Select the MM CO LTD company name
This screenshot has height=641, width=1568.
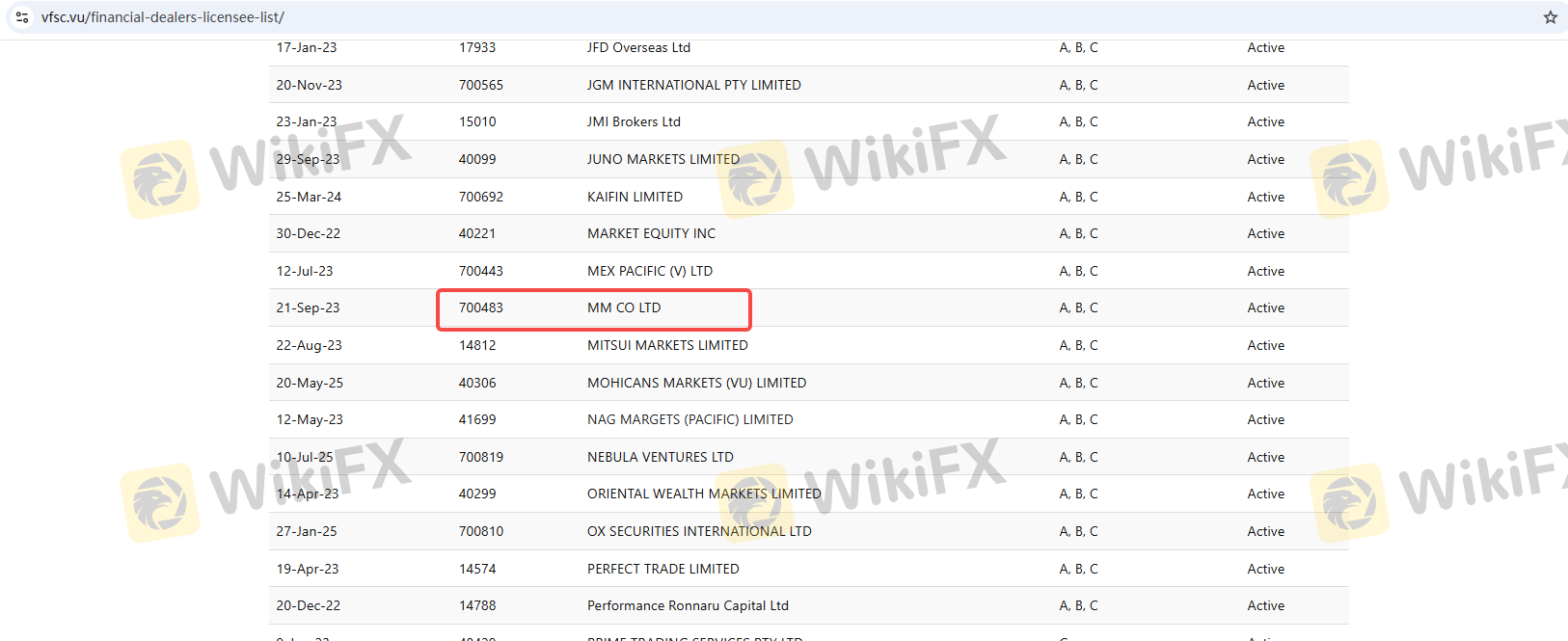(x=624, y=308)
